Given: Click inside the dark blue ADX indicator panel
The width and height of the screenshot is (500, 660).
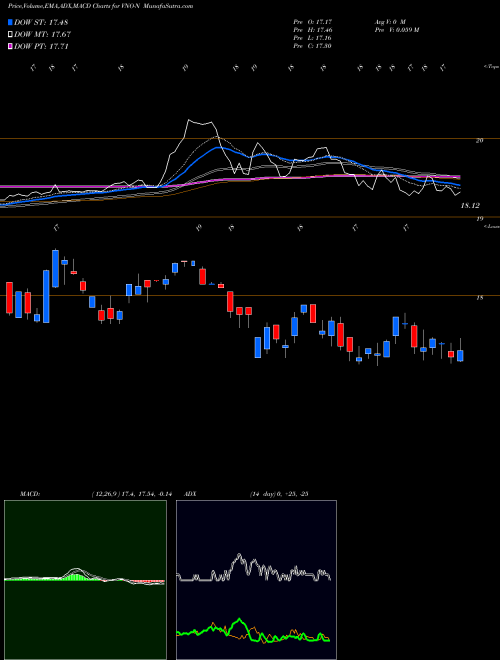Looking at the screenshot, I should pos(256,580).
